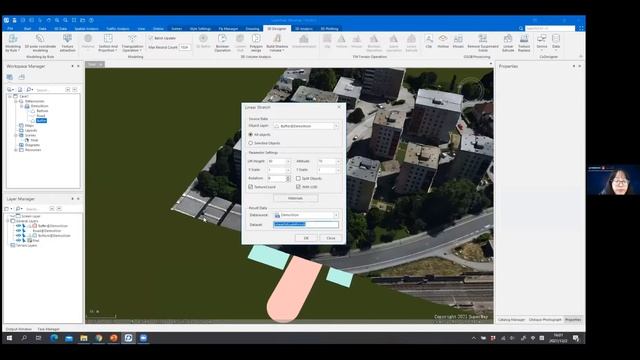Collapse the Datasources node in workspace tree
The height and width of the screenshot is (360, 640).
(16, 101)
